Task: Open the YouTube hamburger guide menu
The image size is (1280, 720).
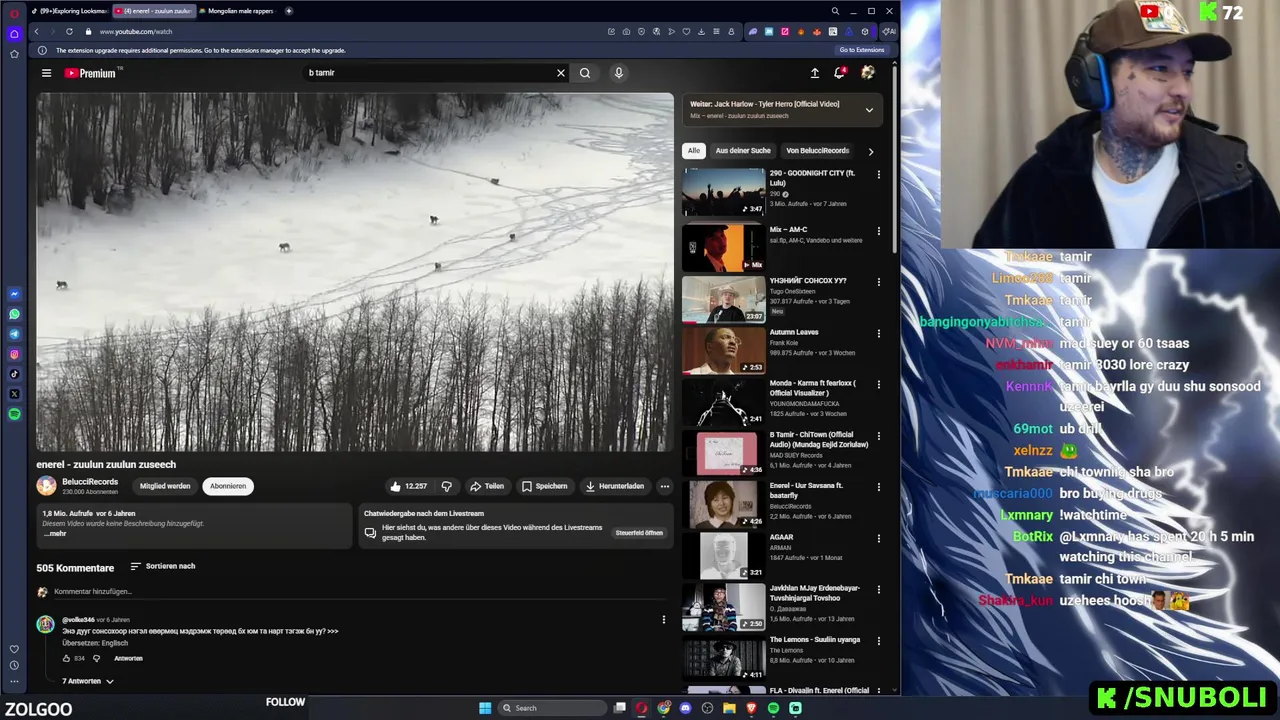Action: [46, 73]
